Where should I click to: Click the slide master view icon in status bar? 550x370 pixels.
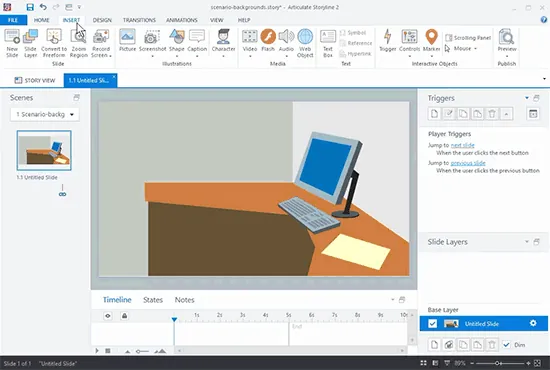(x=435, y=363)
